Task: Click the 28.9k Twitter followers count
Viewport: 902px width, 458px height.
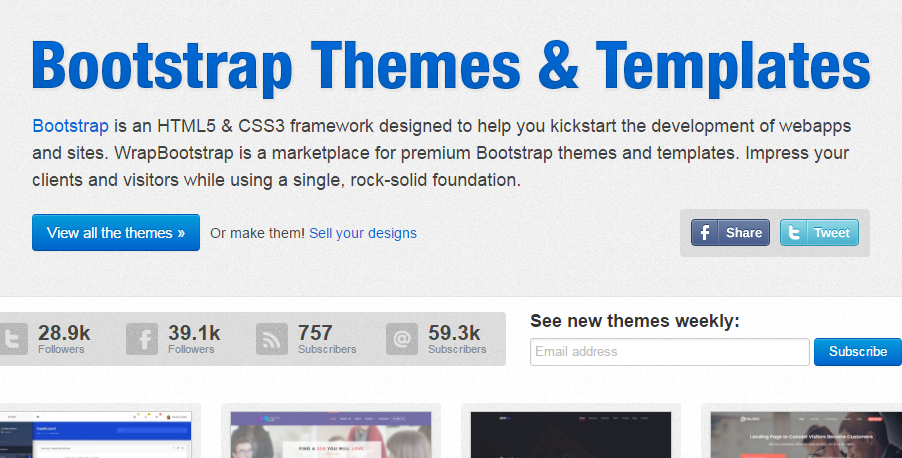Action: 64,332
